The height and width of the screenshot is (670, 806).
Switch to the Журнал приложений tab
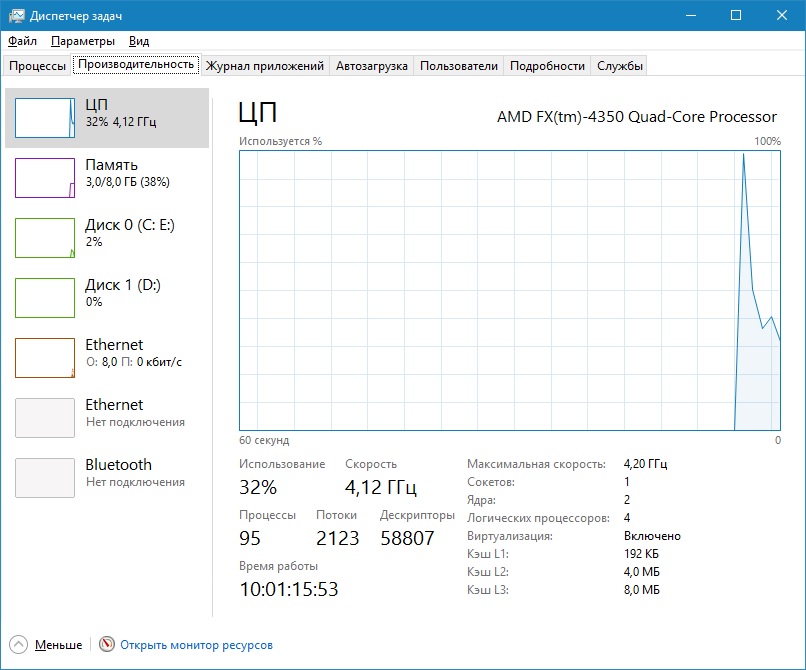coord(264,66)
